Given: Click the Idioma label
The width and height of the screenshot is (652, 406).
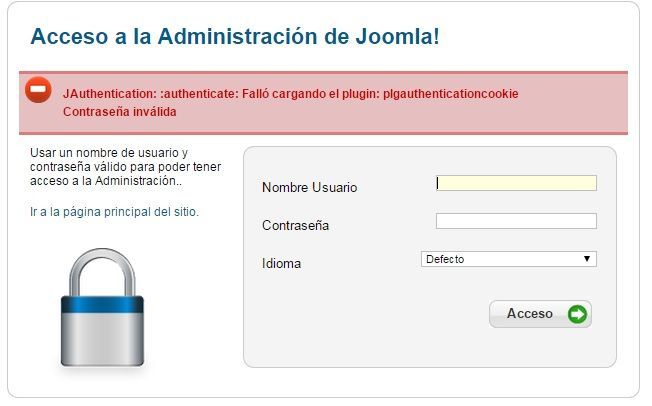Looking at the screenshot, I should [282, 263].
